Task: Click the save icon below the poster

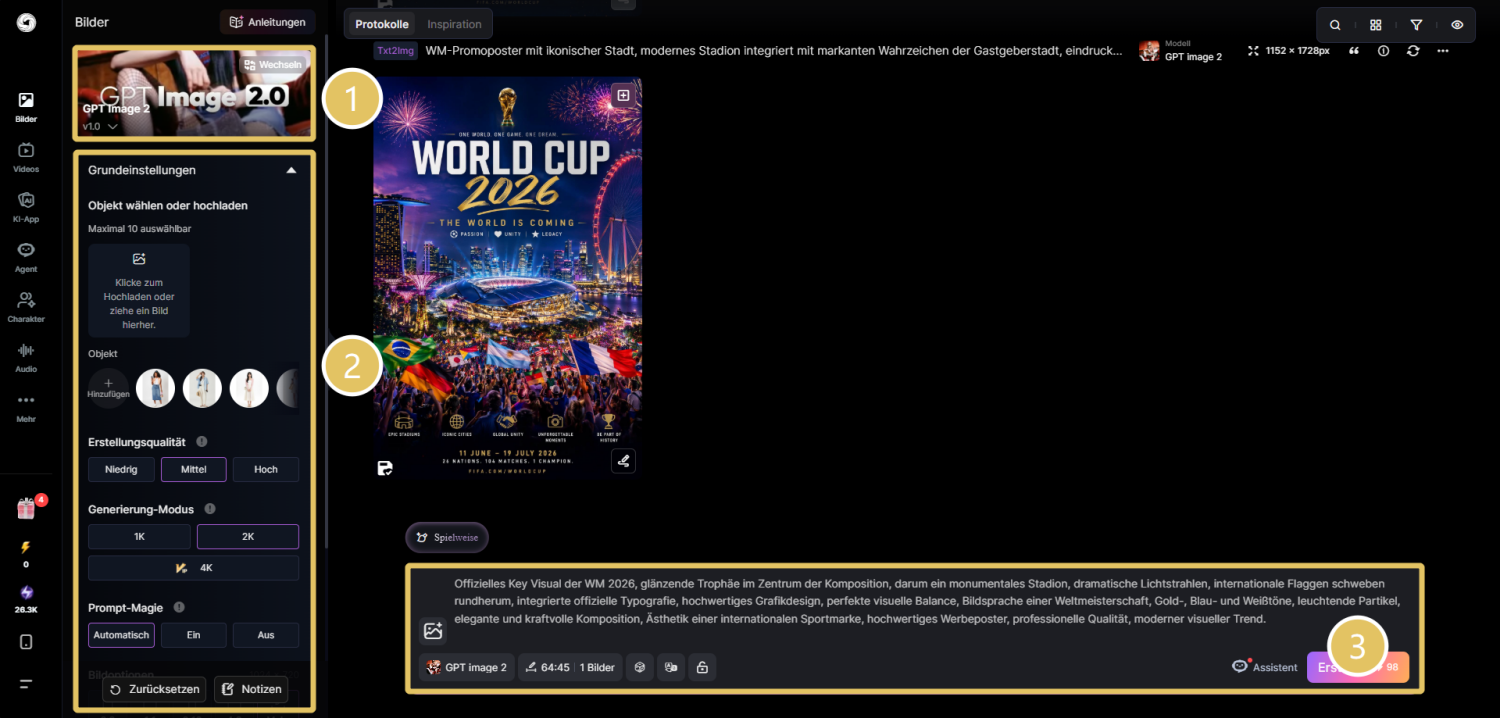Action: point(385,467)
